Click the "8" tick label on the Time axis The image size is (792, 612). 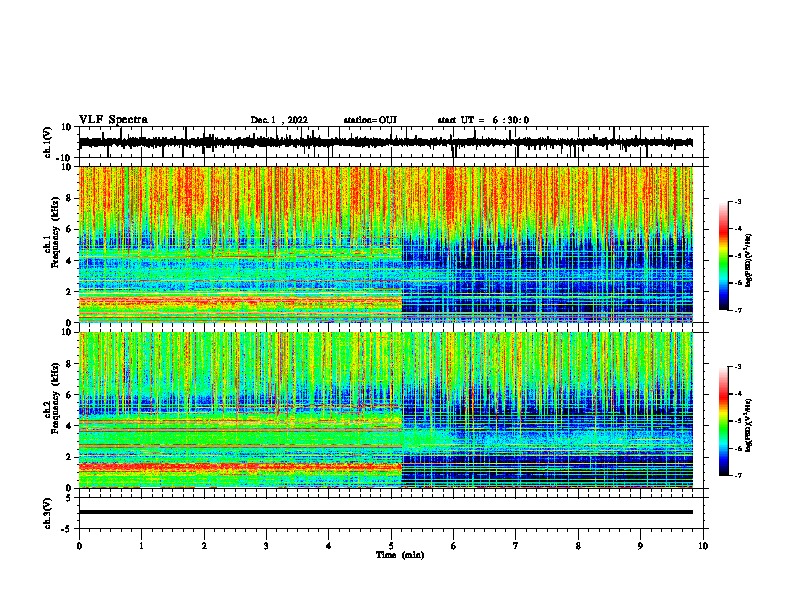click(x=578, y=546)
